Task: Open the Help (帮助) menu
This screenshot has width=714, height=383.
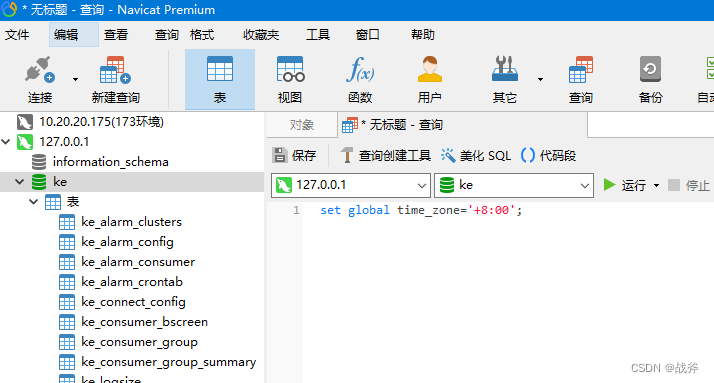Action: click(423, 35)
